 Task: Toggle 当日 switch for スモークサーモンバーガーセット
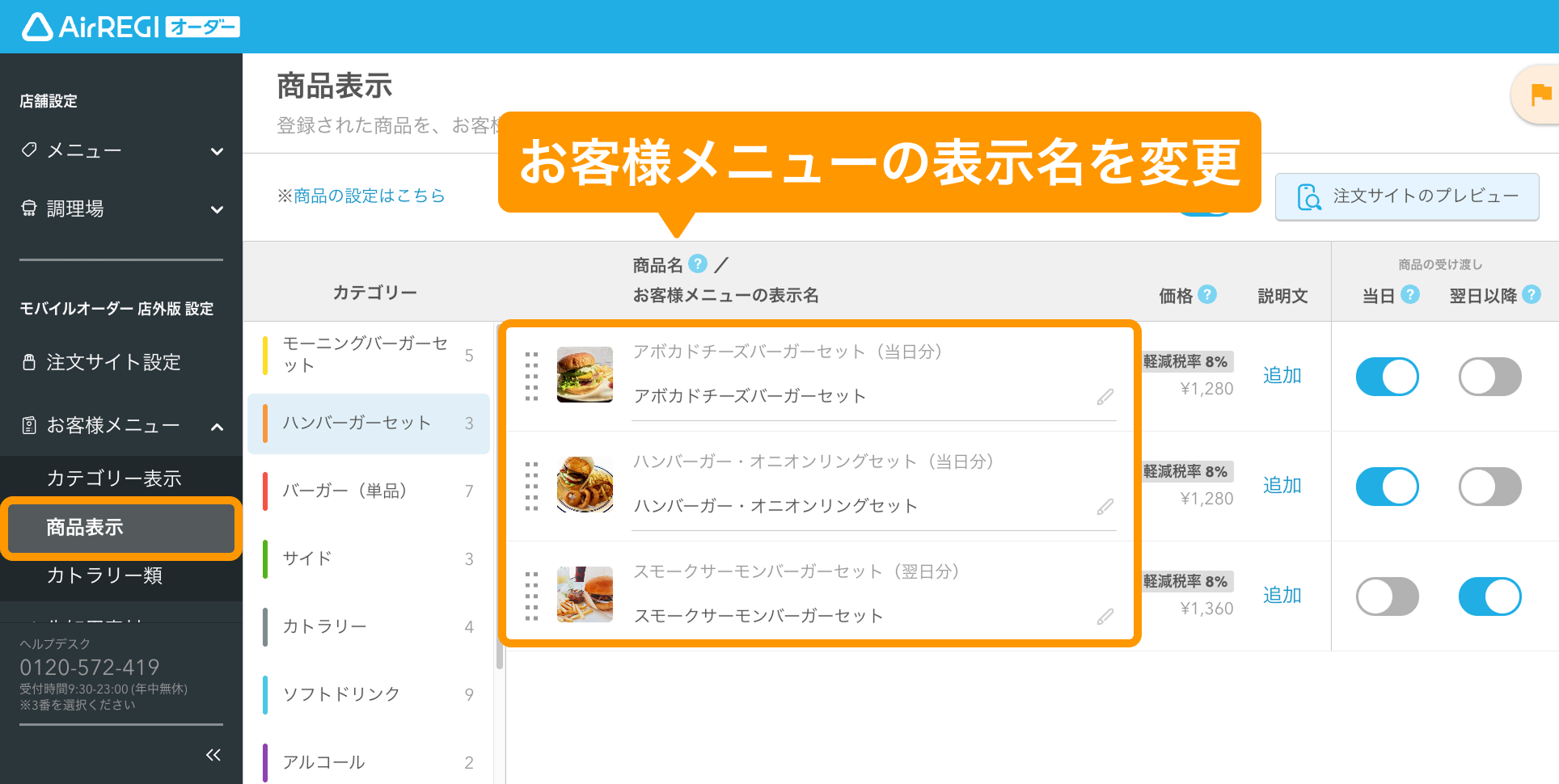pyautogui.click(x=1388, y=596)
